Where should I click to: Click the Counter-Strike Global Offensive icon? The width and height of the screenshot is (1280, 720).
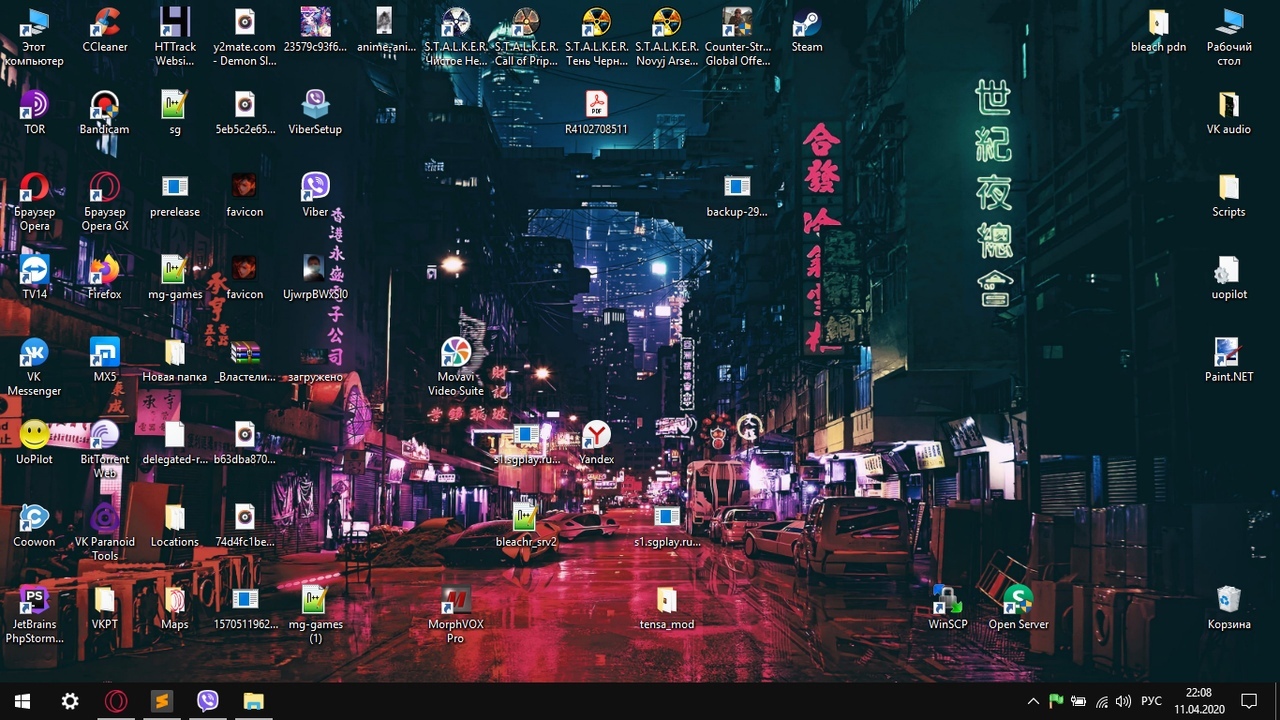[x=737, y=24]
